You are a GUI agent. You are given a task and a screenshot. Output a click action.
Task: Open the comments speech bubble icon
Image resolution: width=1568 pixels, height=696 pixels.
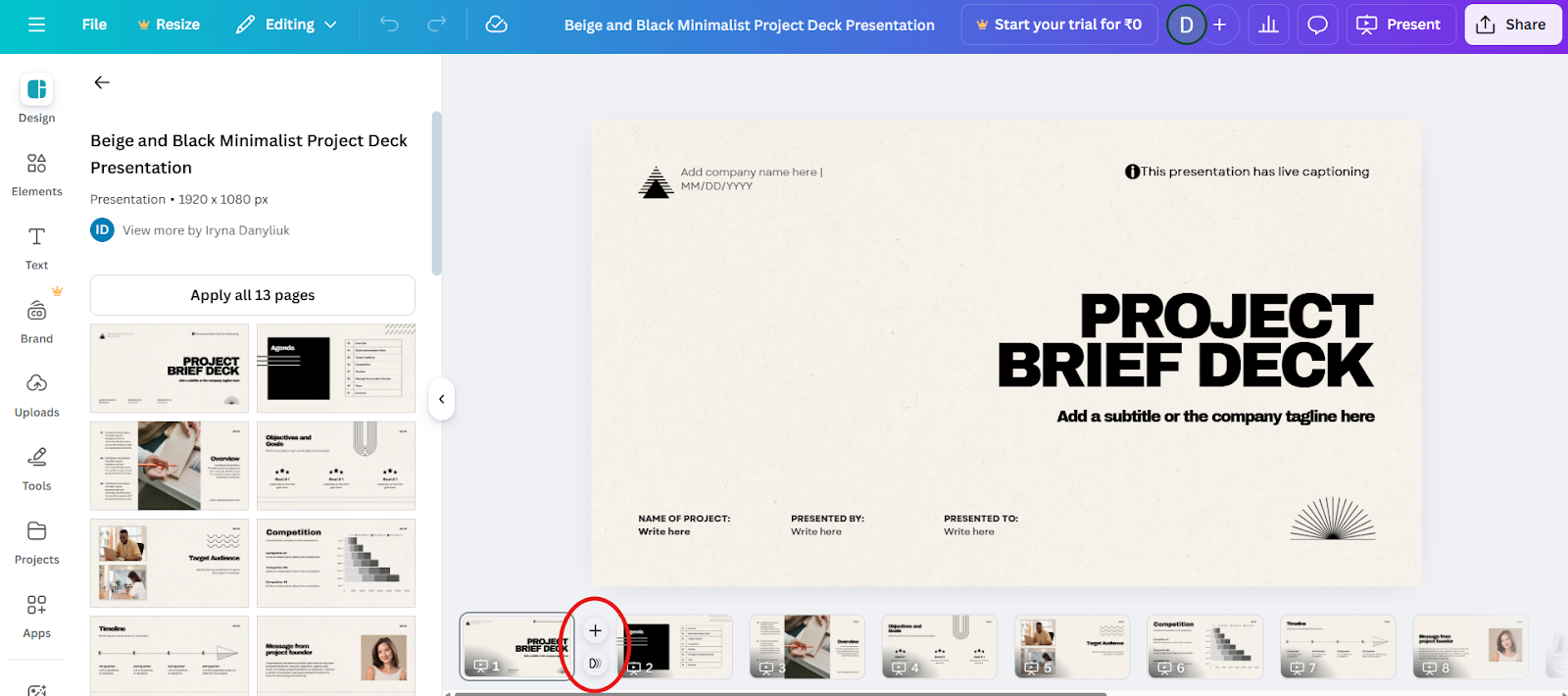pos(1318,25)
